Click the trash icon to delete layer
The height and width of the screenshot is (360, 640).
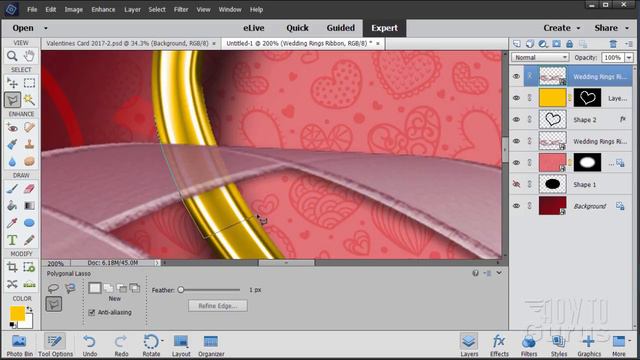613,44
